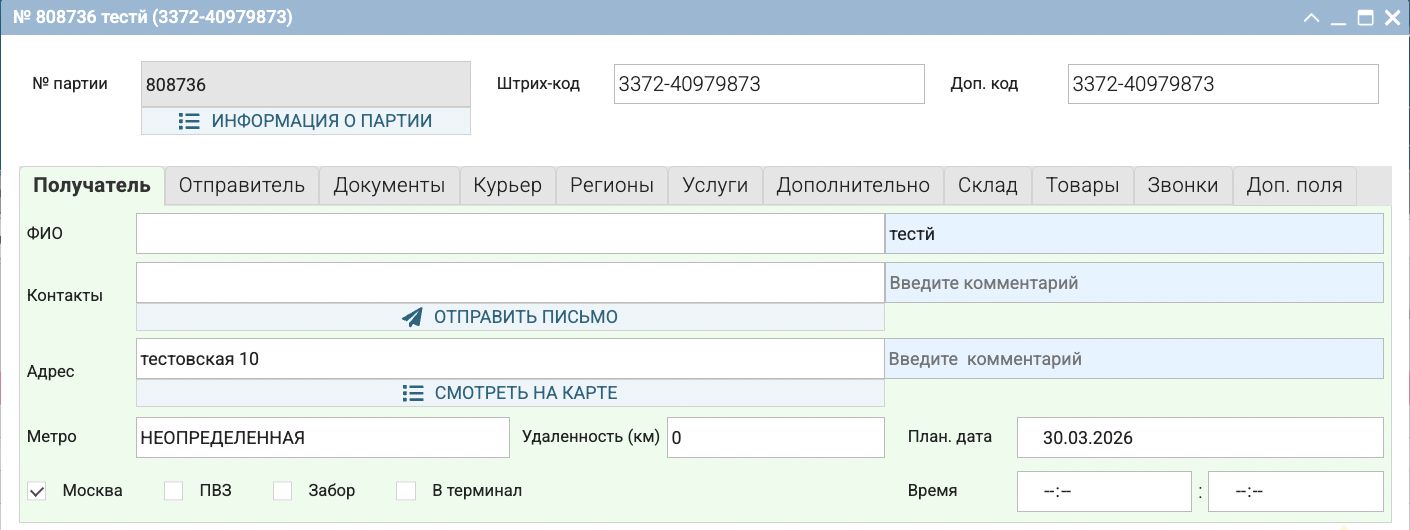Open the Звонки tab
Viewport: 1410px width, 530px height.
pyautogui.click(x=1183, y=186)
